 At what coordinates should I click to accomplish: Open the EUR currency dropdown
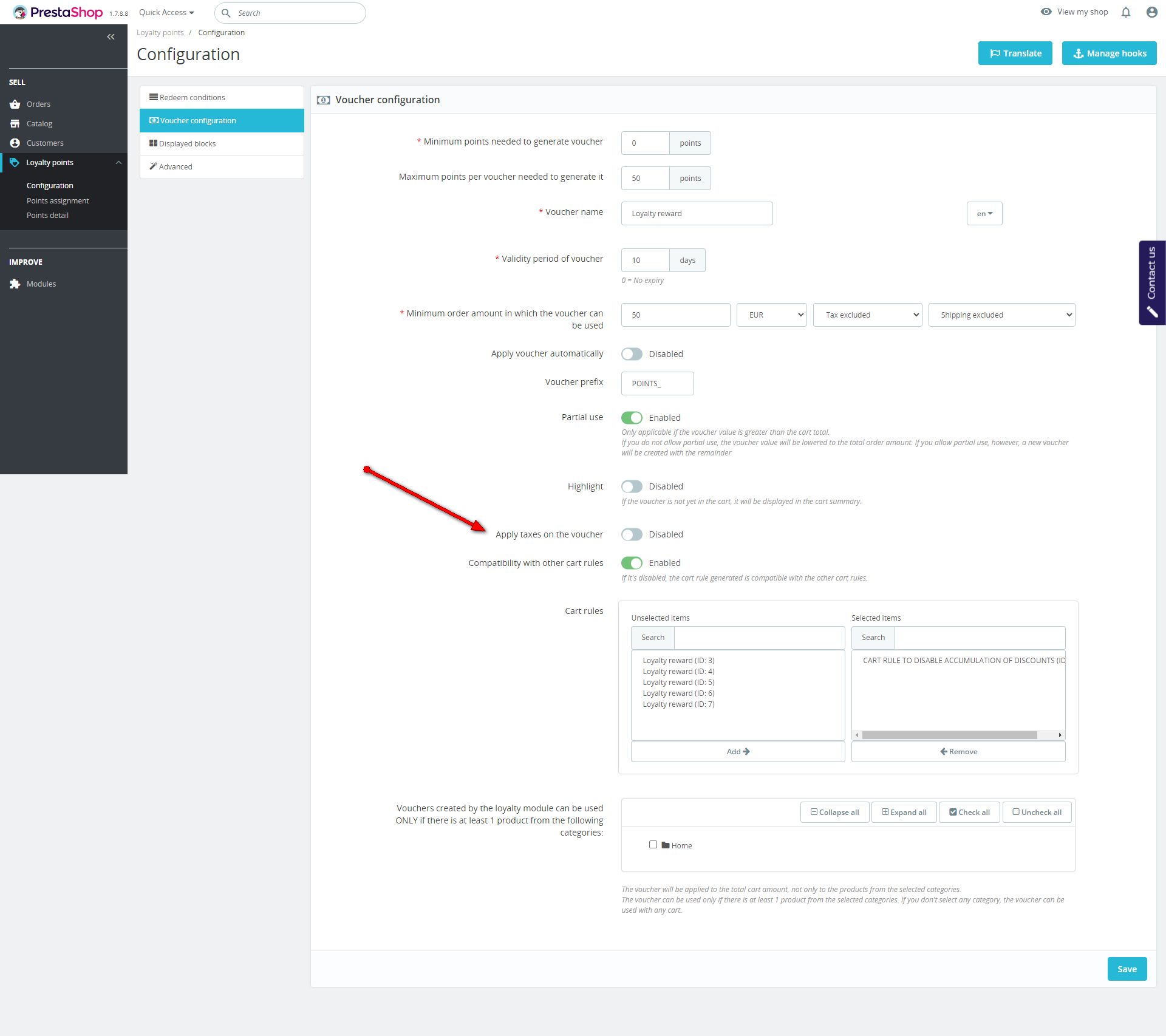click(x=771, y=315)
